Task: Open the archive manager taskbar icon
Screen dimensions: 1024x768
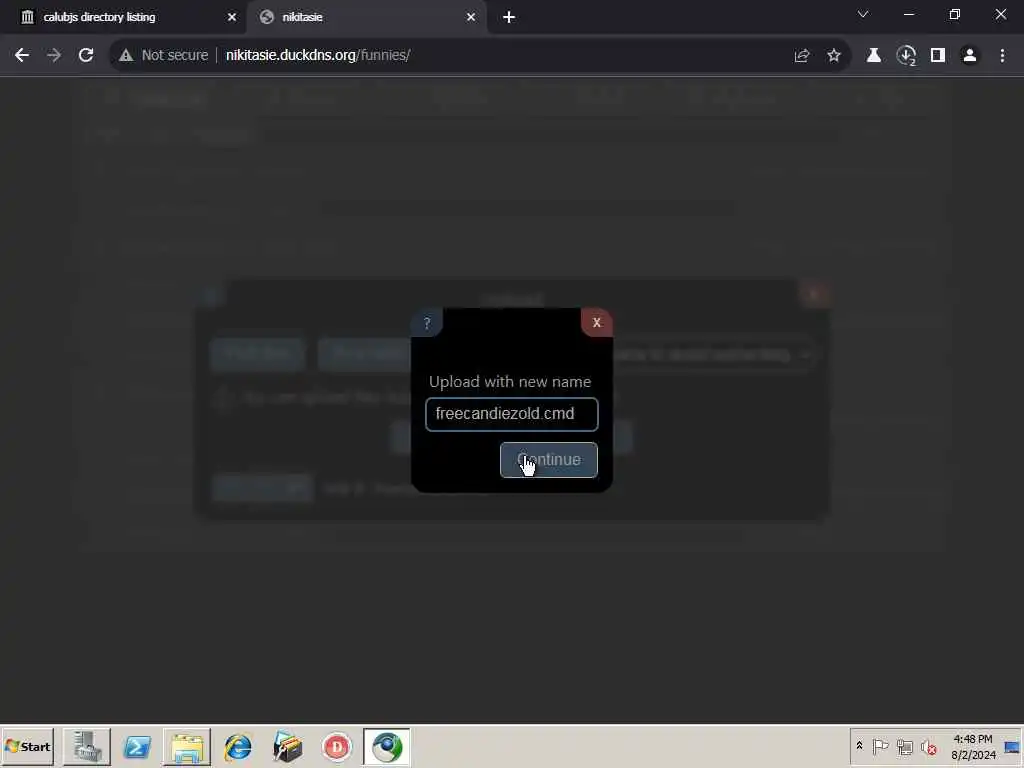Action: (287, 746)
